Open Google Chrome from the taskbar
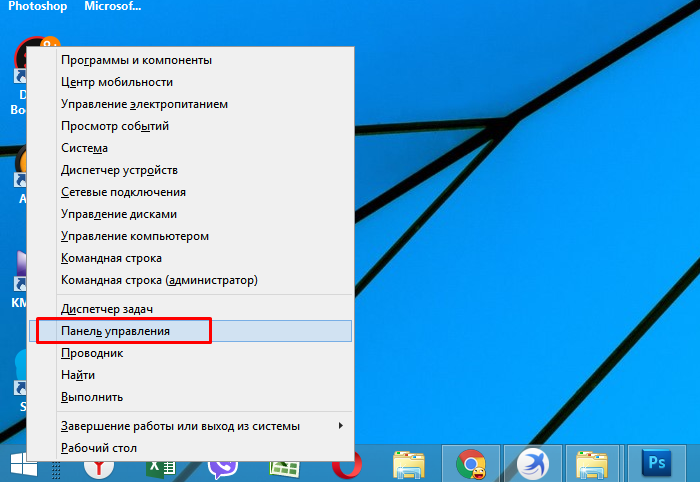 (x=470, y=465)
